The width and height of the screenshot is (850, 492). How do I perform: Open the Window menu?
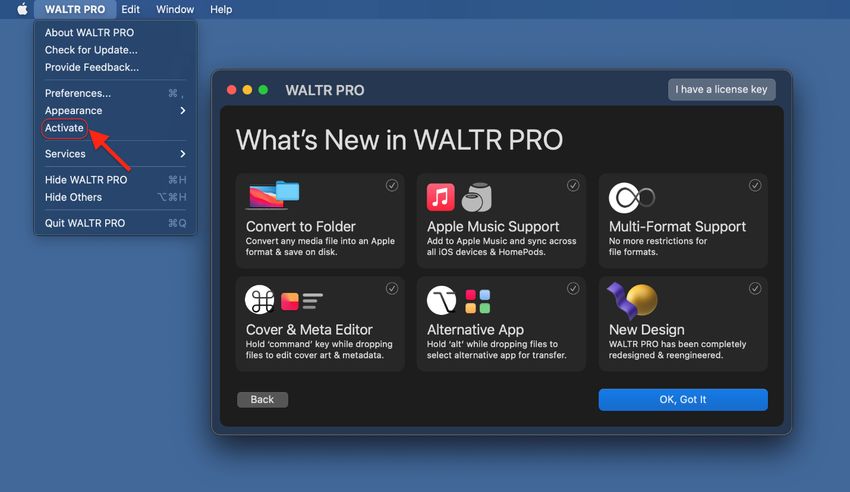(175, 9)
